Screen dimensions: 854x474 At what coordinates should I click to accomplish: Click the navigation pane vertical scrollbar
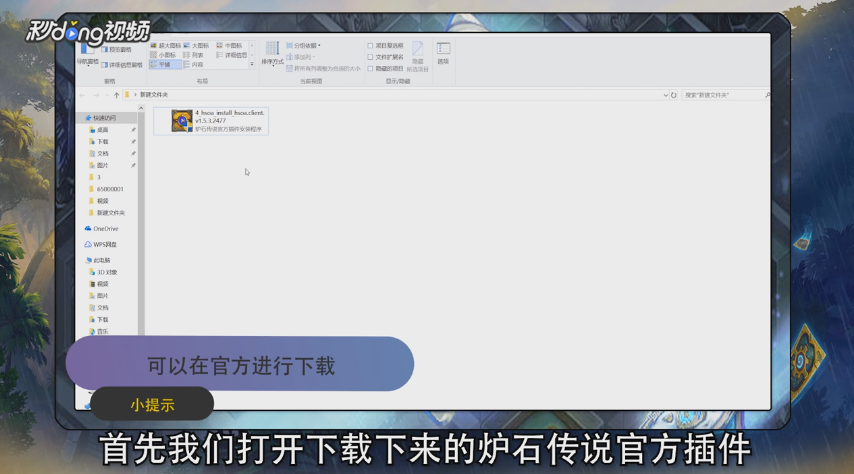141,223
